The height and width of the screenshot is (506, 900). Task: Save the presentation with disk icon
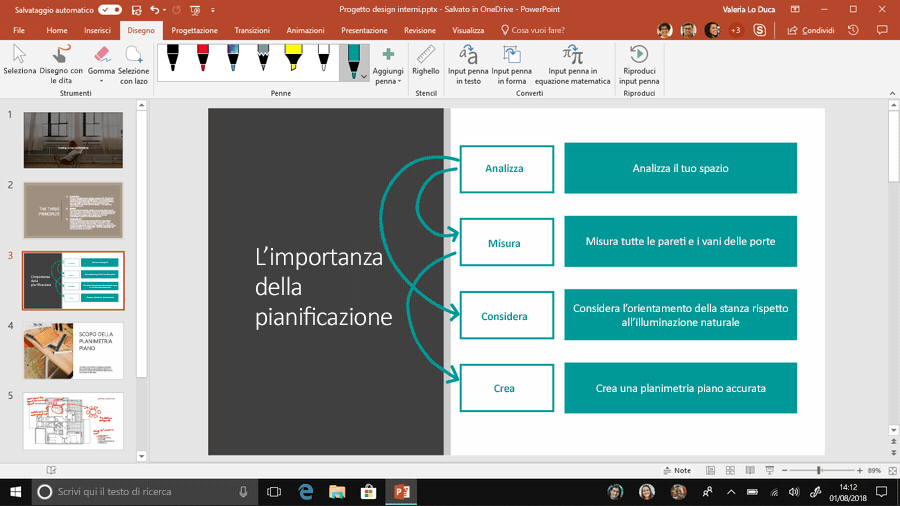(x=136, y=10)
